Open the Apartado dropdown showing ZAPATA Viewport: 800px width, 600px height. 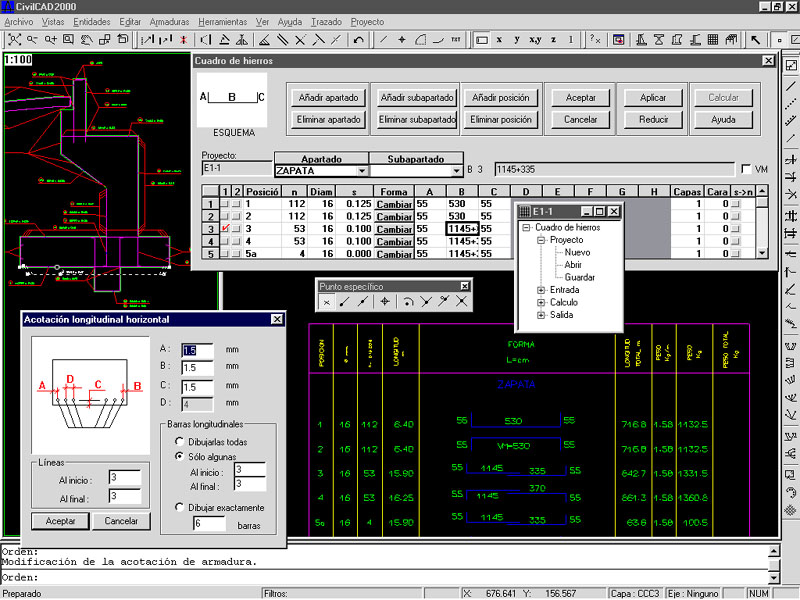[362, 171]
